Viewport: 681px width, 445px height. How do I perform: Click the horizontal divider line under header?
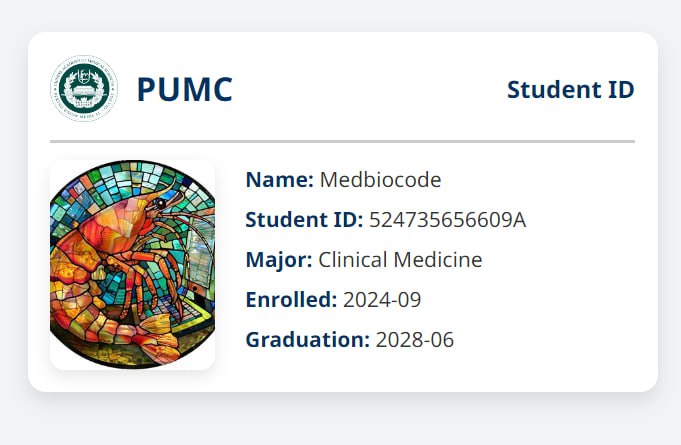(x=342, y=142)
